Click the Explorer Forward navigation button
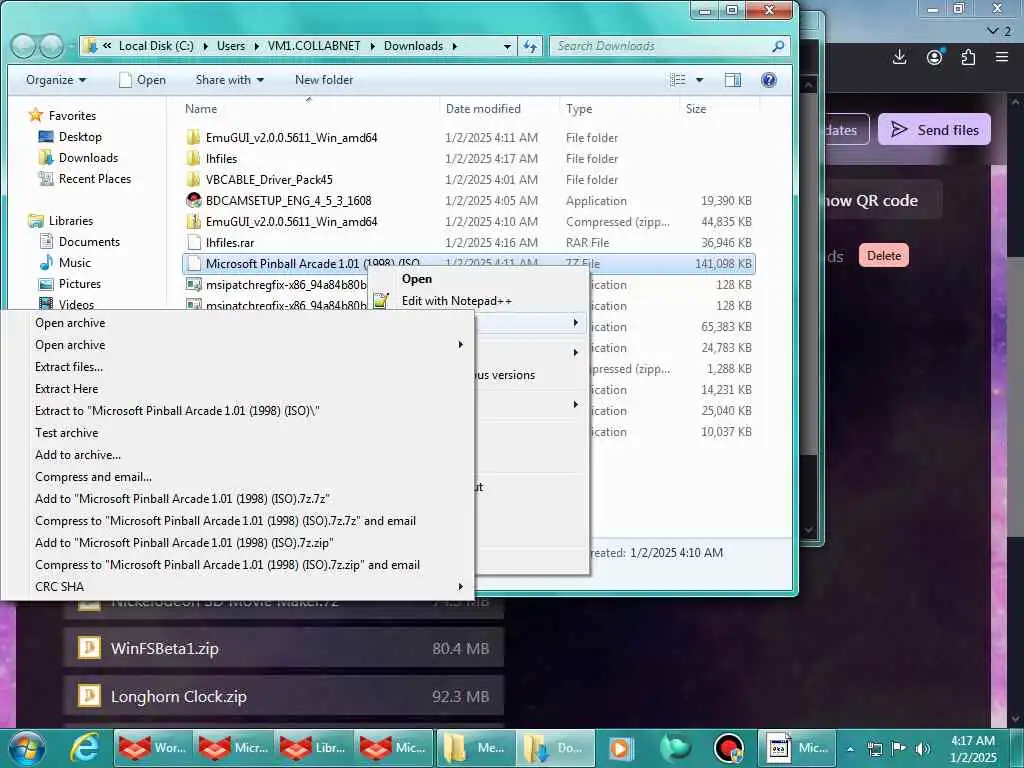Screen dimensions: 1024x768 point(52,46)
